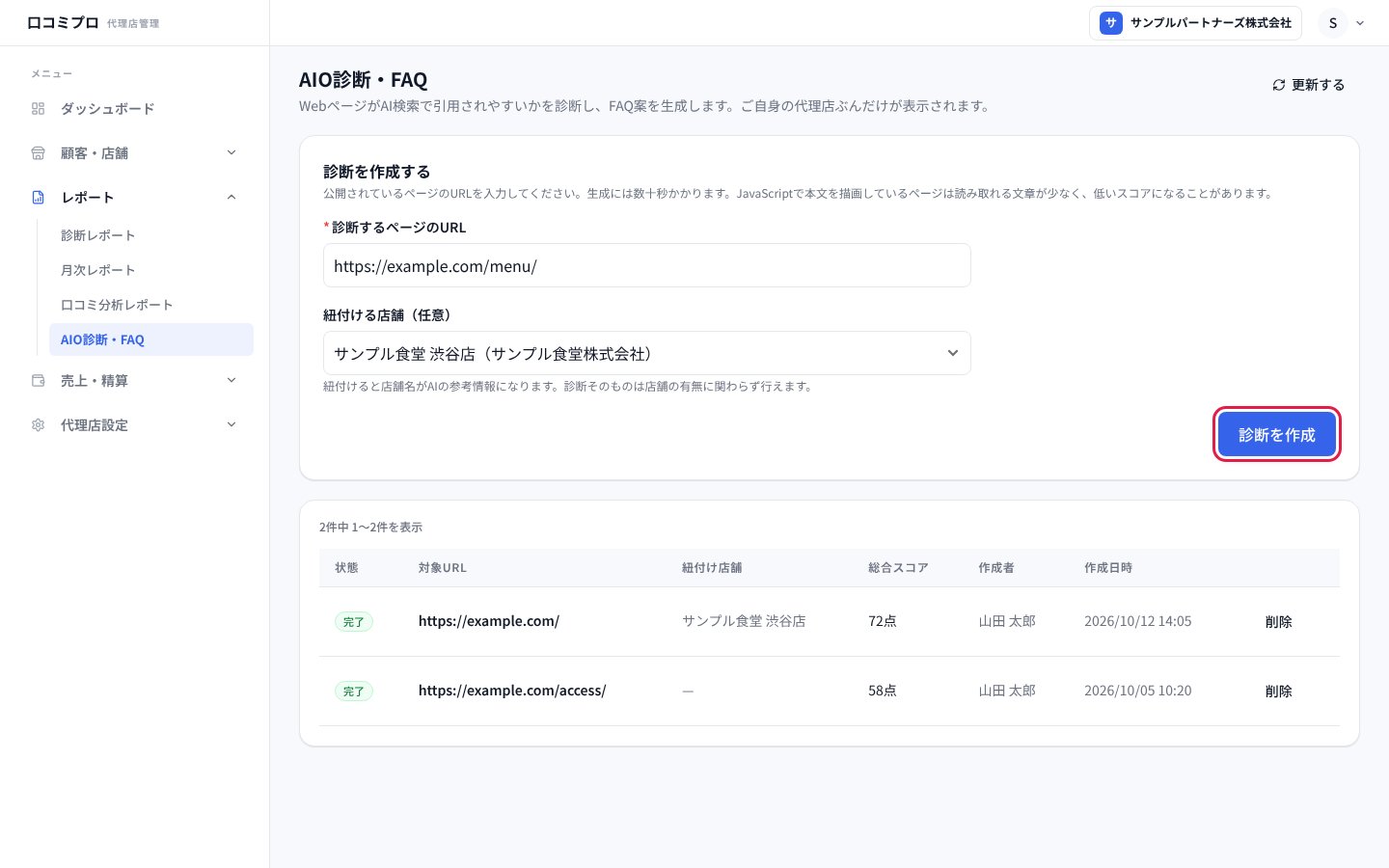Screen dimensions: 1389x868
Task: Click the 2件中 1〜2件を表示 count text
Action: coord(370,528)
